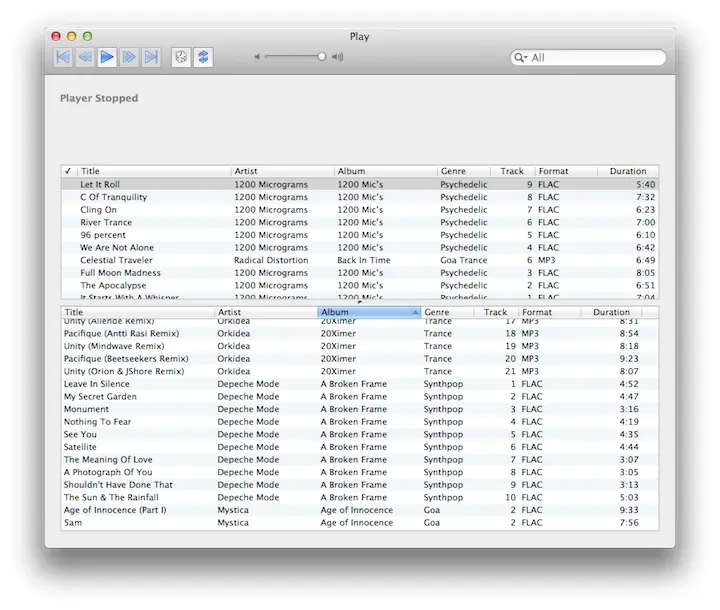Select 'Cling On' row
720x610 pixels.
pos(360,209)
